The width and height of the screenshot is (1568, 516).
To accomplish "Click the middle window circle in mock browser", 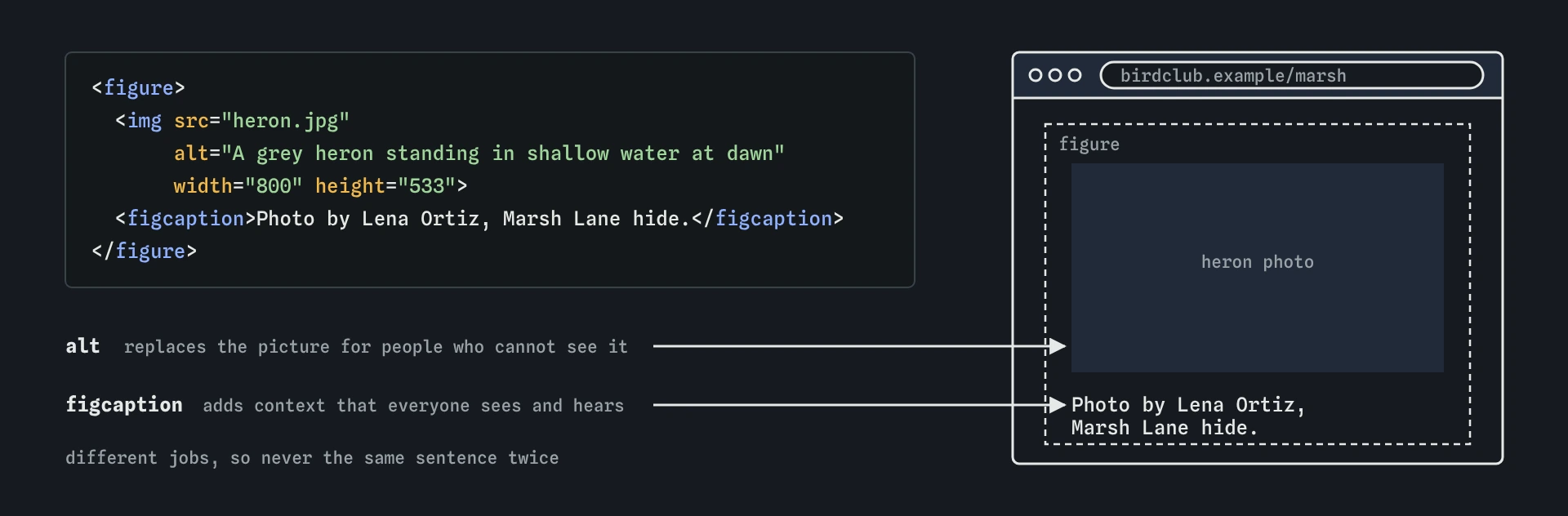I will [x=1055, y=75].
